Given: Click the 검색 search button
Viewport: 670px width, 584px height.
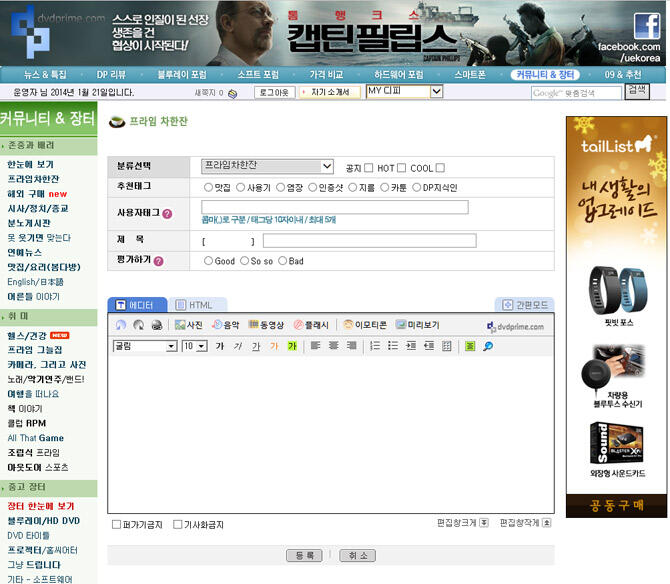Looking at the screenshot, I should pyautogui.click(x=637, y=91).
